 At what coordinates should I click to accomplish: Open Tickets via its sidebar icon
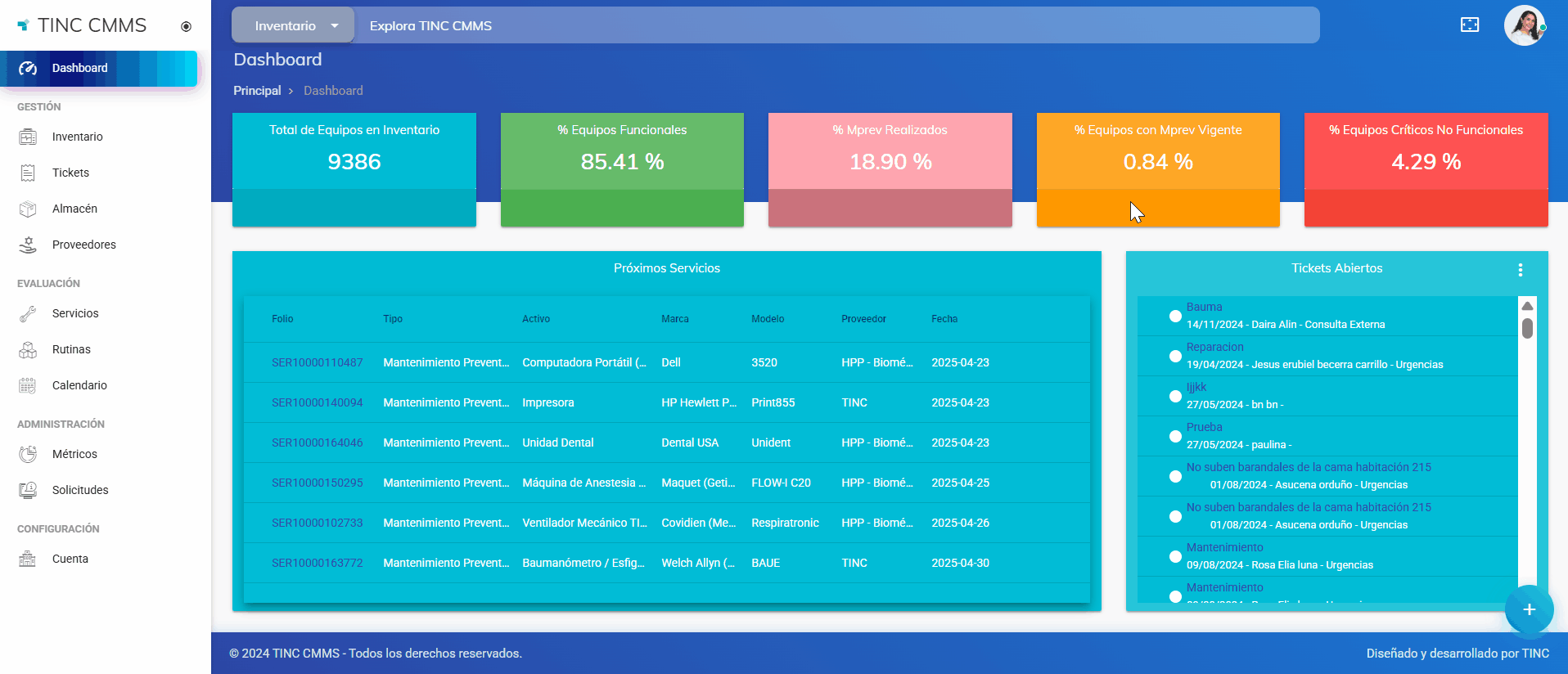pyautogui.click(x=28, y=173)
